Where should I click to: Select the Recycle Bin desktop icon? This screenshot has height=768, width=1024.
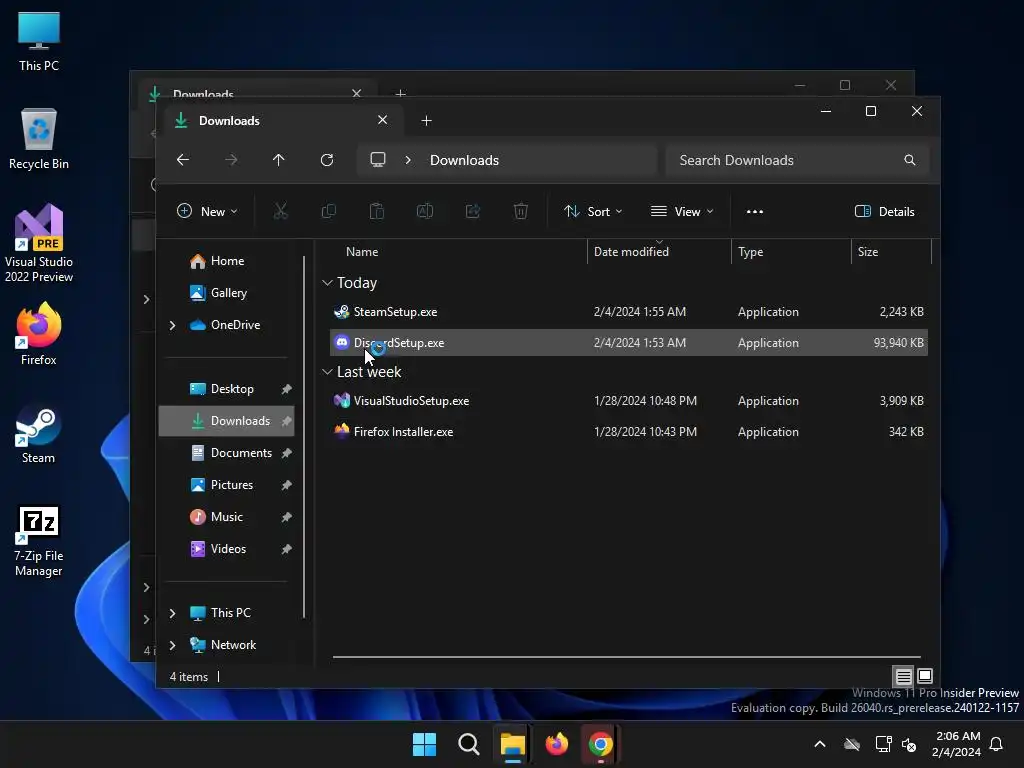point(39,138)
